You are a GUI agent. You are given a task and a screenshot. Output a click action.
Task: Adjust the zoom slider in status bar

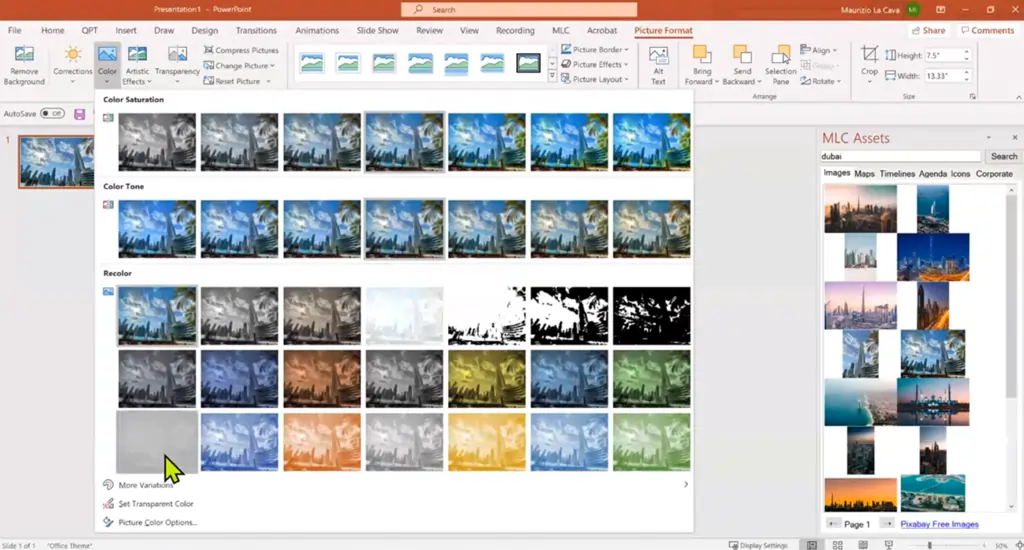point(930,545)
